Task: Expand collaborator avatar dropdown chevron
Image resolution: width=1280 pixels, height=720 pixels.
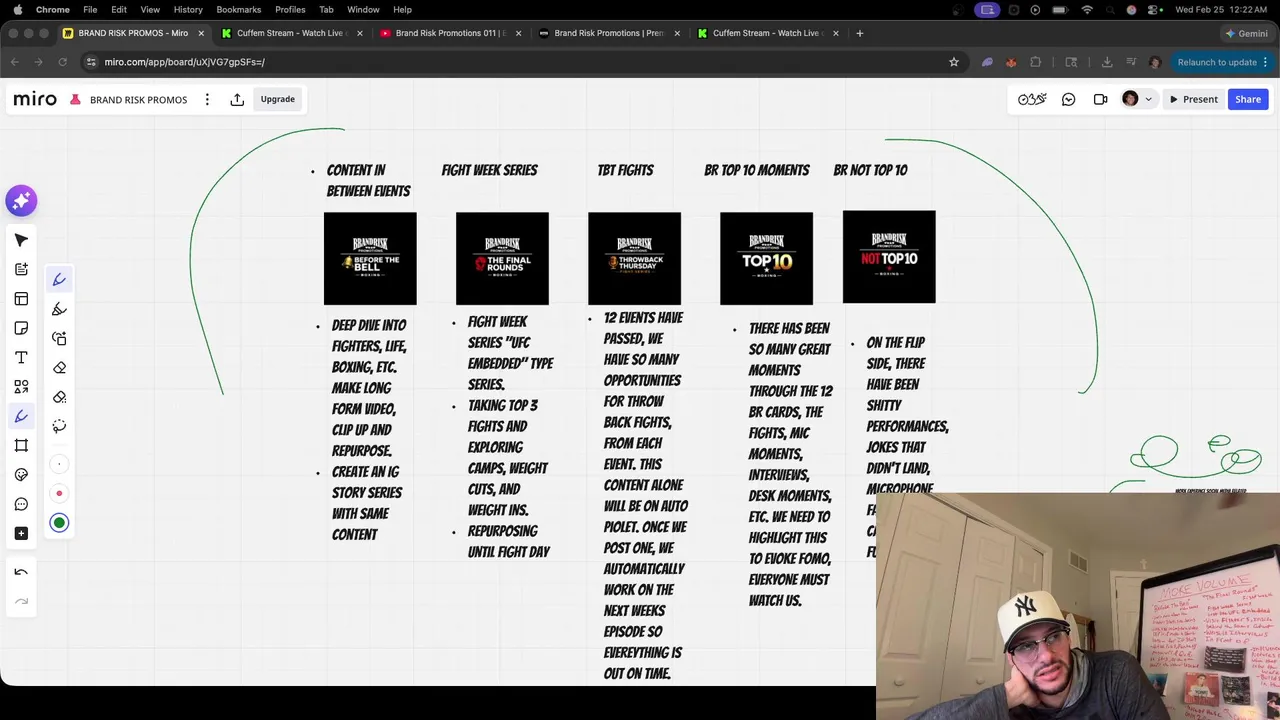Action: click(x=1148, y=99)
